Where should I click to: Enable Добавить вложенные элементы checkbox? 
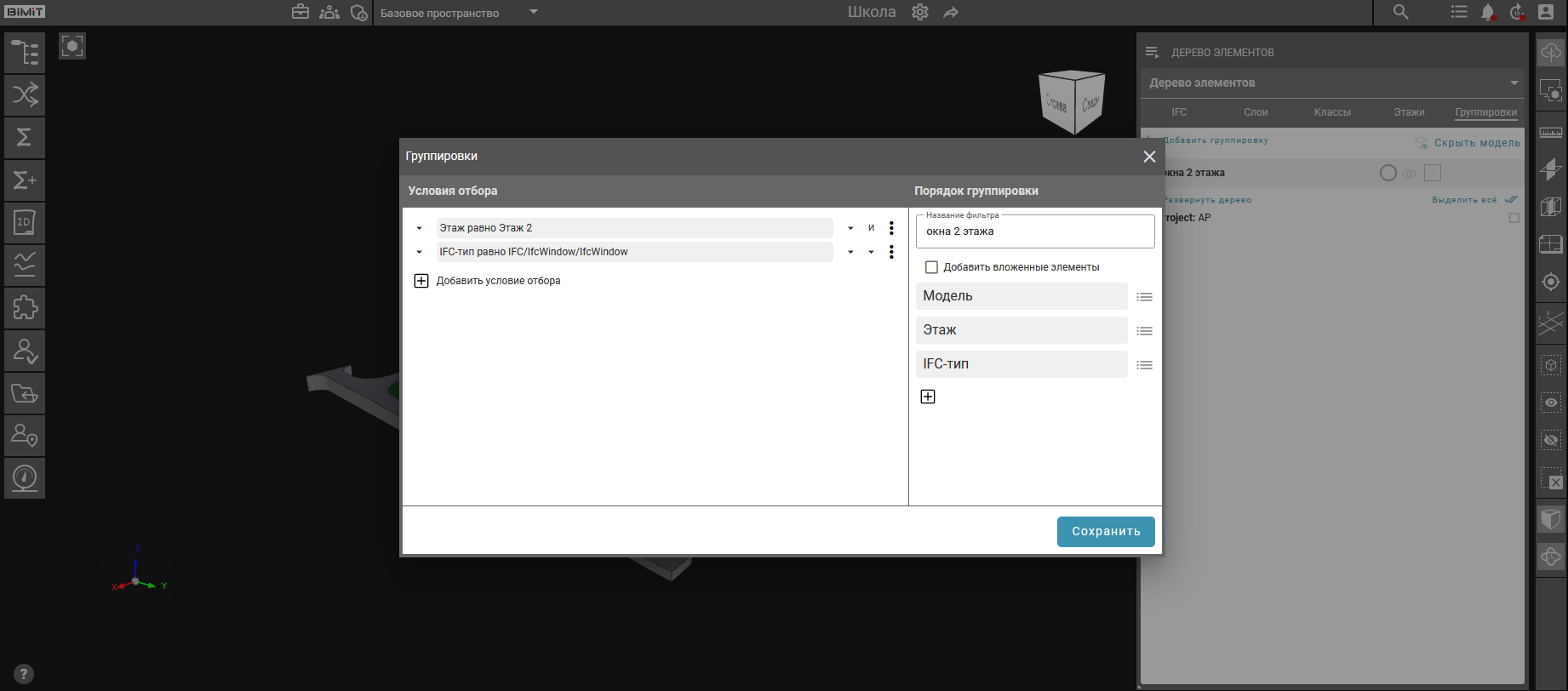931,267
